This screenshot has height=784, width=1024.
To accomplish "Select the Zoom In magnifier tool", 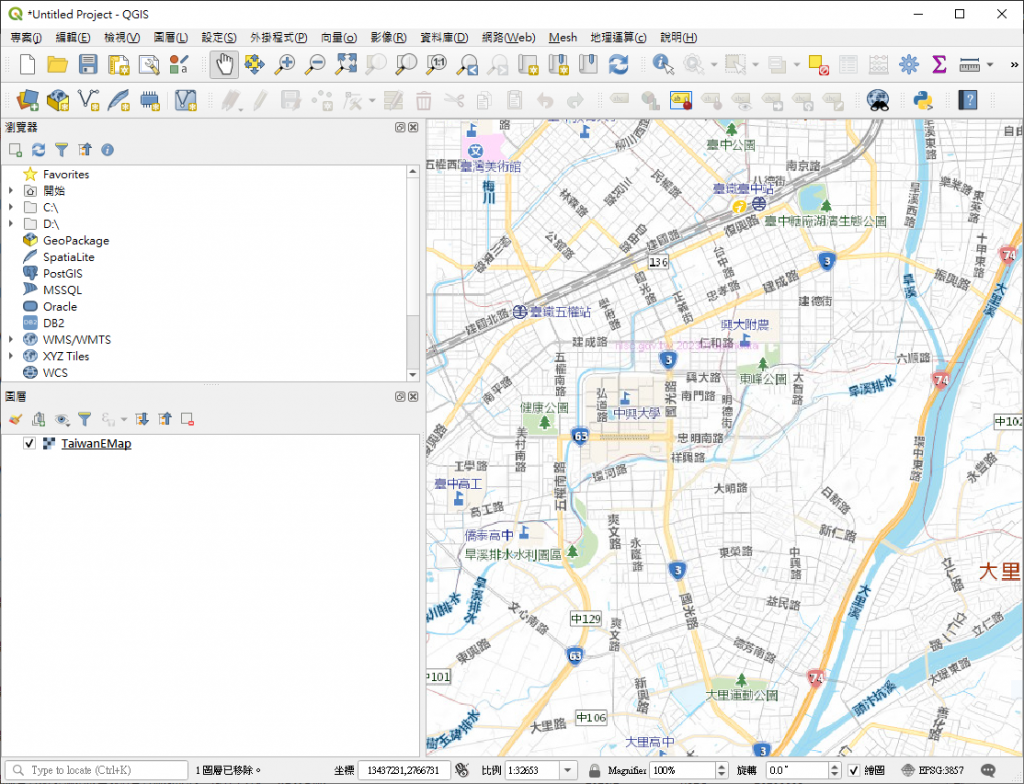I will [x=285, y=64].
